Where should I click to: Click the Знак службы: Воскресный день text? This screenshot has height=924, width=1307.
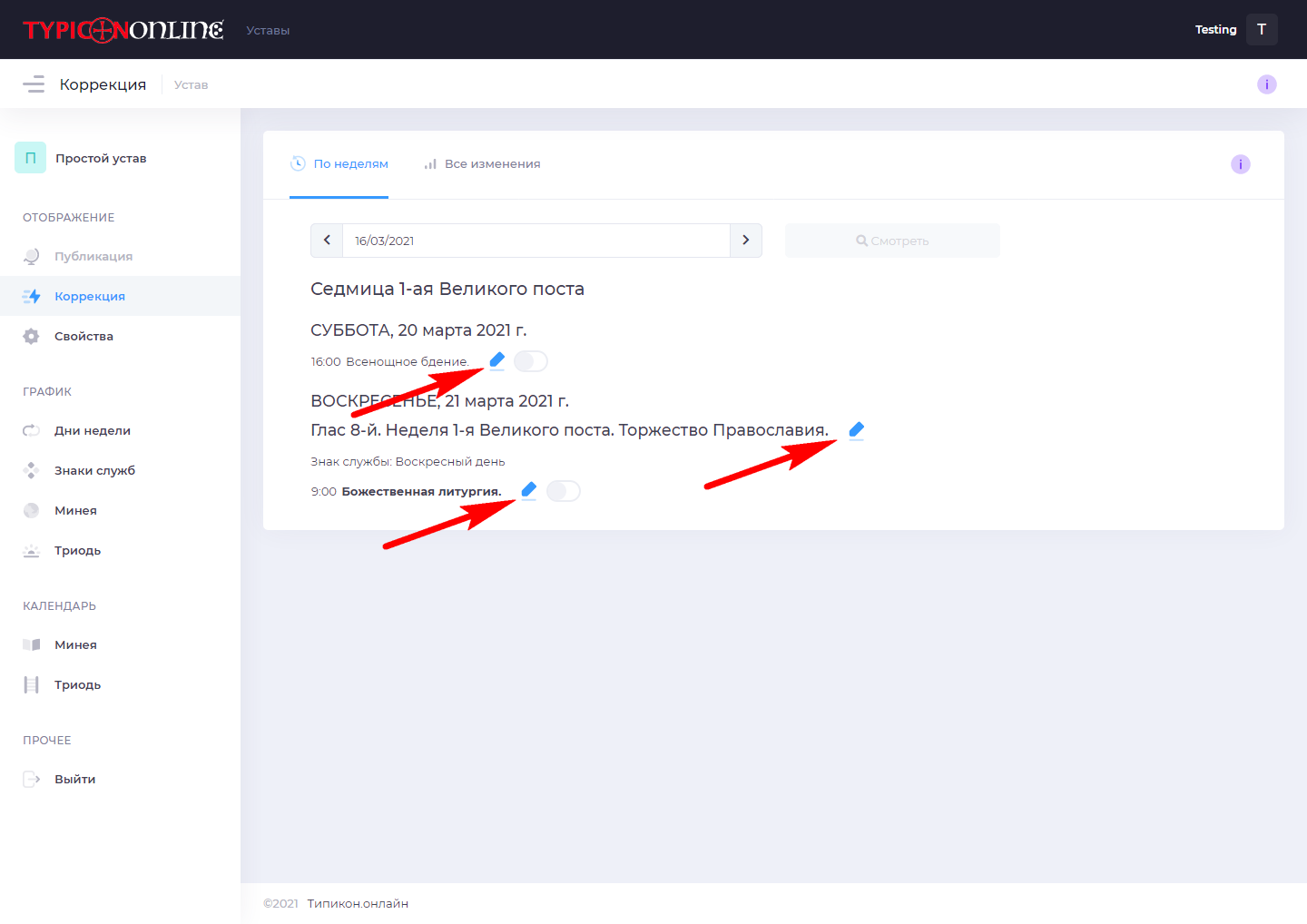click(x=408, y=461)
